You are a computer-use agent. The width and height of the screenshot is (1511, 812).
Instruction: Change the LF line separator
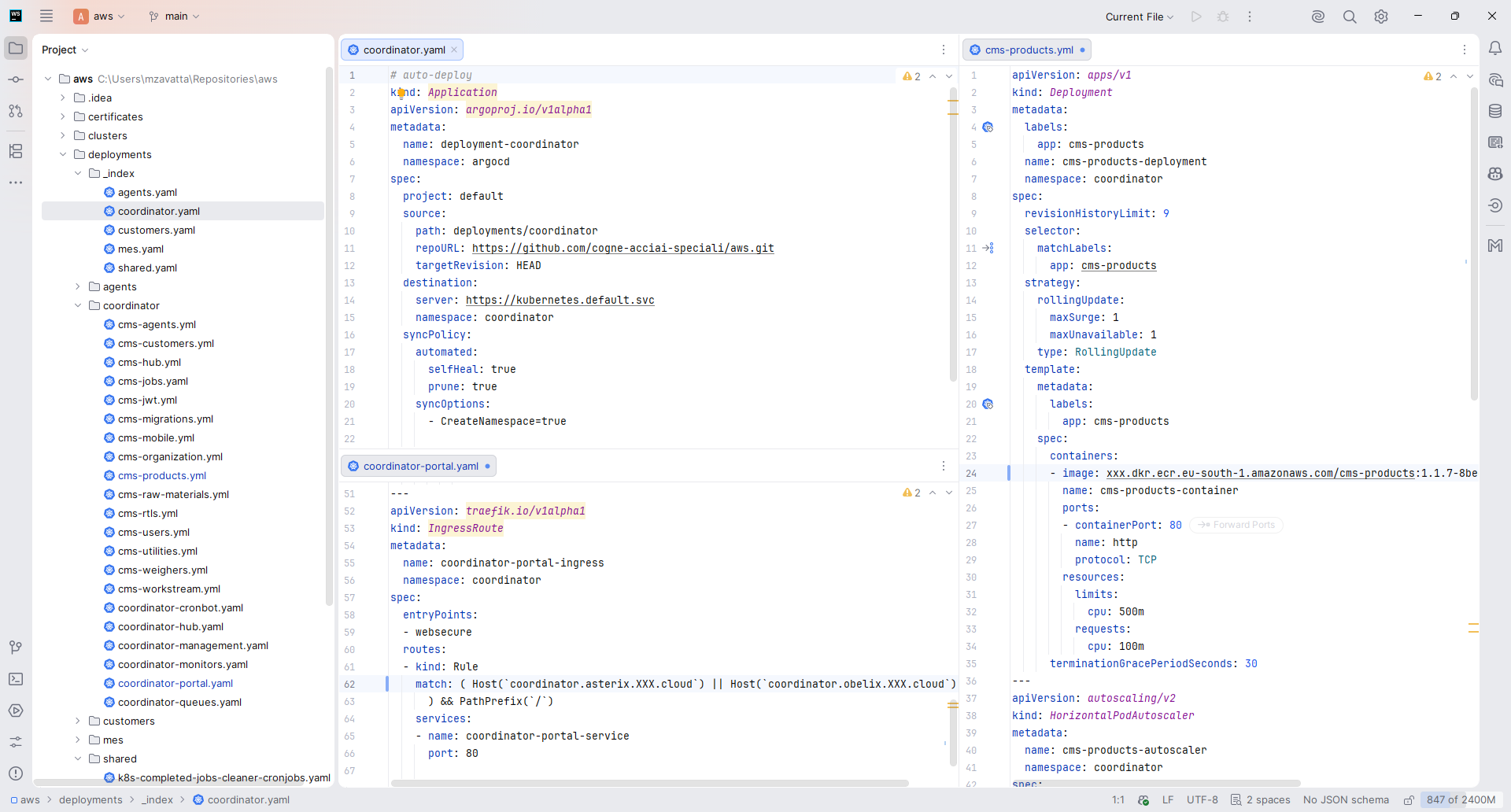[1168, 799]
